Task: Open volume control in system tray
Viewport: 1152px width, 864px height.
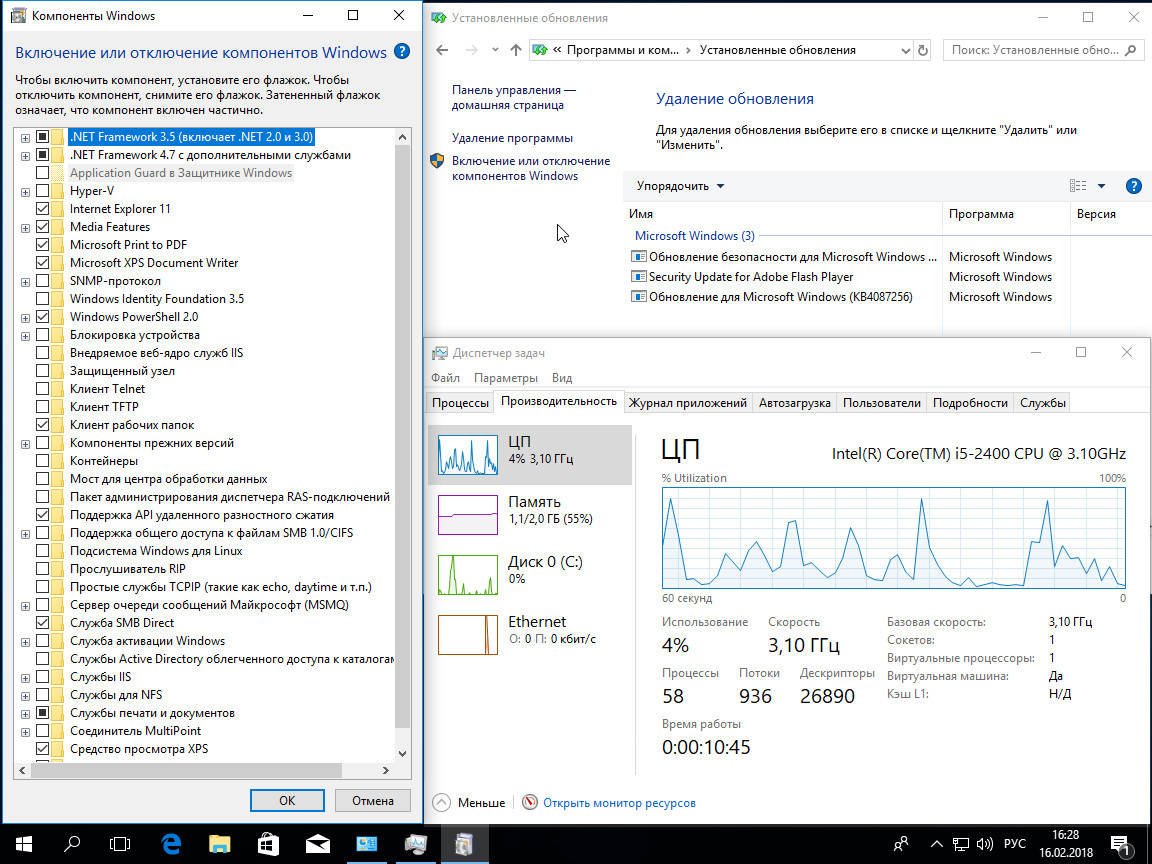Action: click(x=985, y=844)
